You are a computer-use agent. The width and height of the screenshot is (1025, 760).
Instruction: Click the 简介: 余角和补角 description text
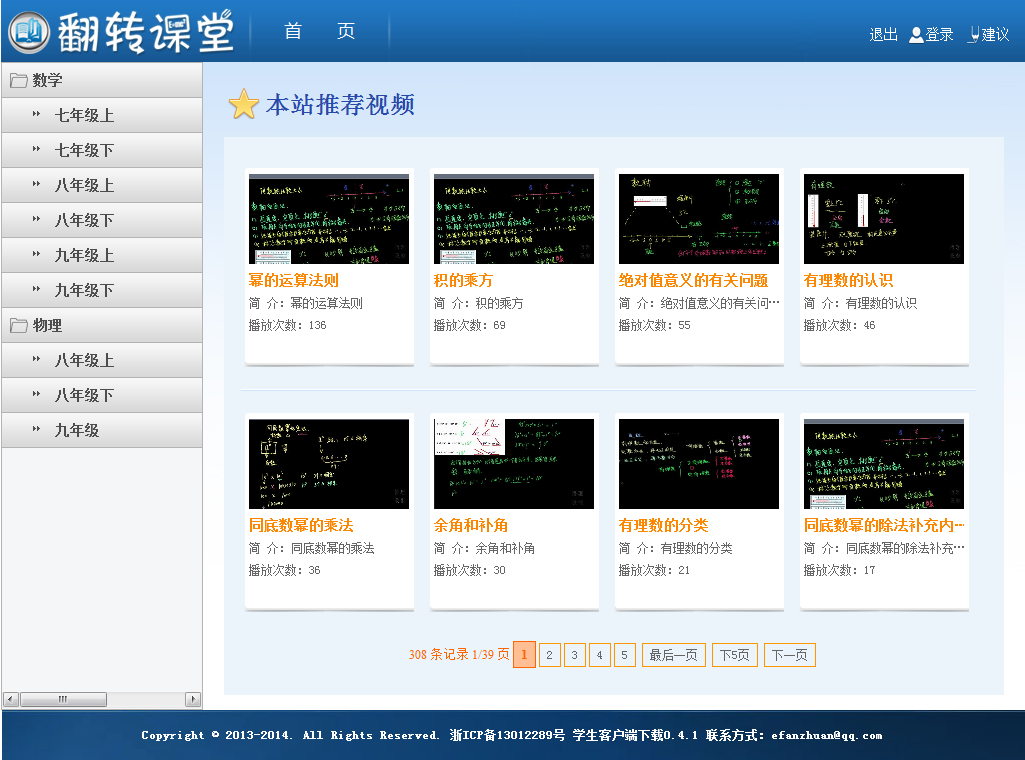pyautogui.click(x=484, y=548)
